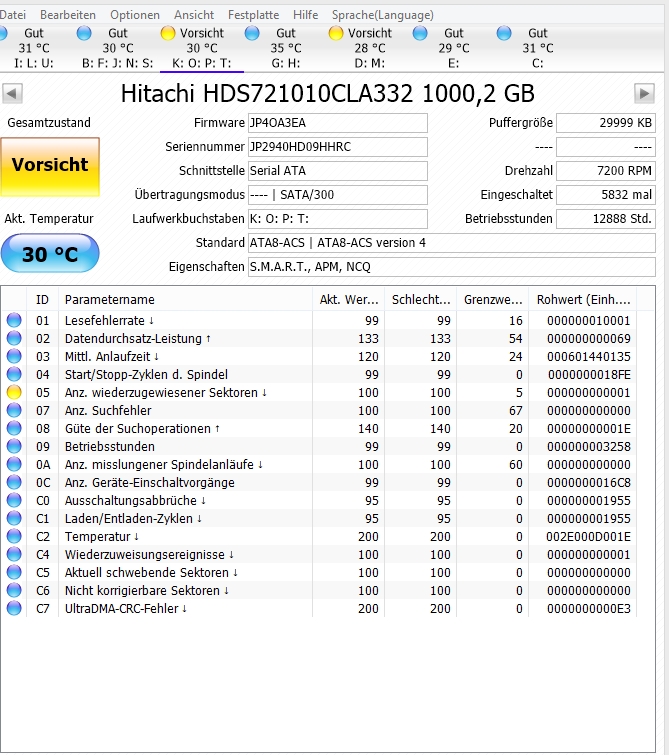The image size is (669, 755).
Task: Click the Grenzwe... column header
Action: point(493,299)
